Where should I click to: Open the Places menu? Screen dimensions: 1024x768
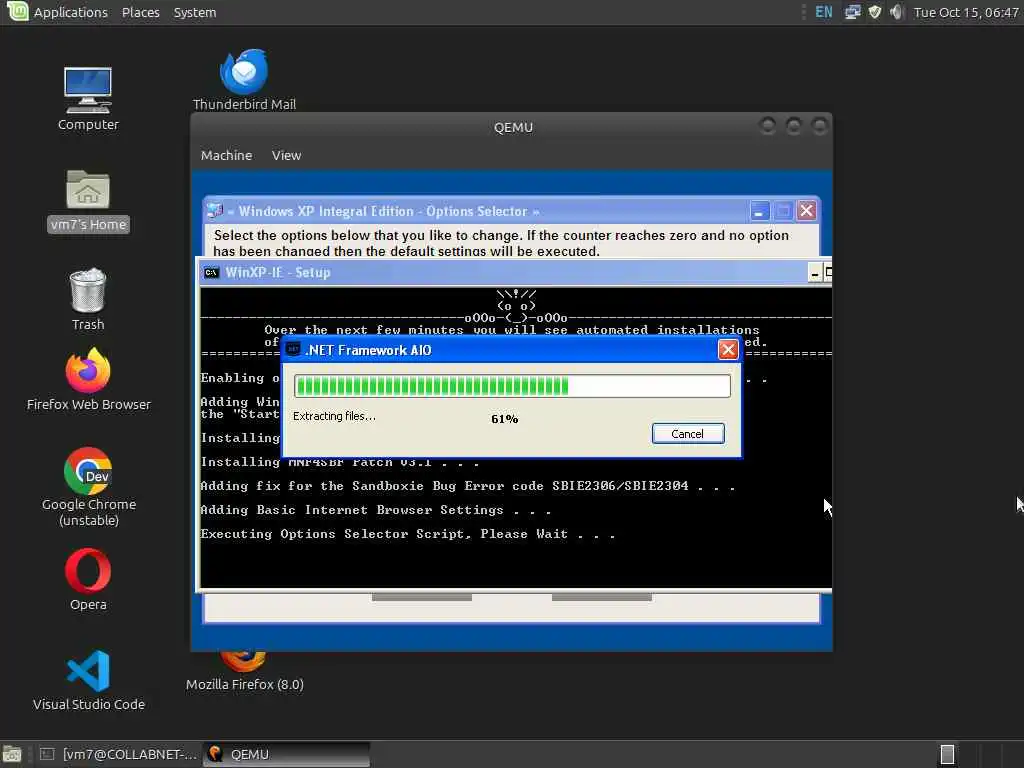tap(140, 12)
